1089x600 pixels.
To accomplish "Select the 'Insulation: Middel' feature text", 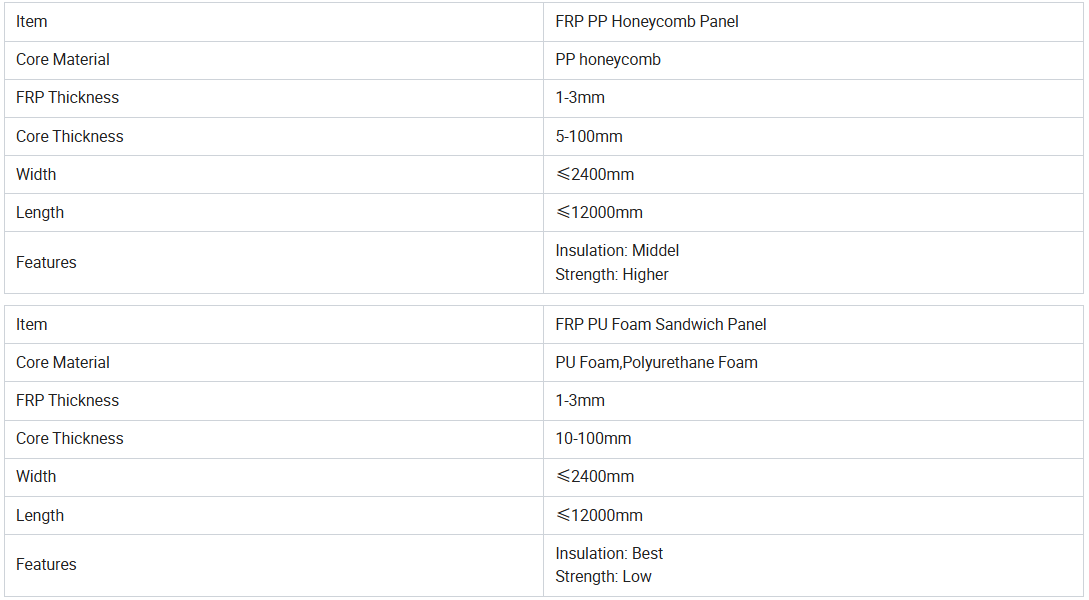I will click(617, 250).
